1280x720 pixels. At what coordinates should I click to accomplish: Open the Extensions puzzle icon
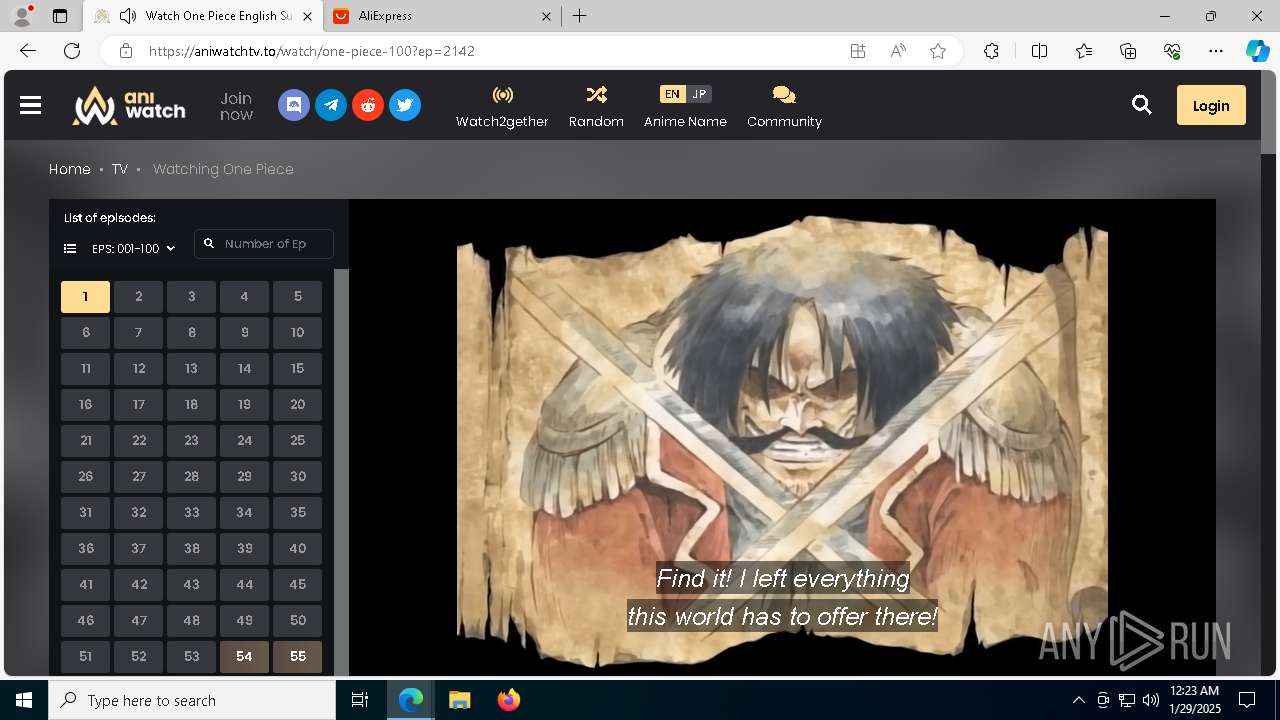click(x=991, y=51)
